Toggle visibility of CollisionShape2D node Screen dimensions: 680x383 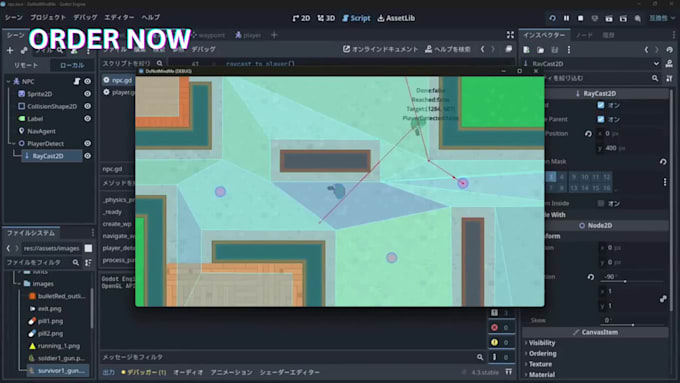[x=88, y=106]
